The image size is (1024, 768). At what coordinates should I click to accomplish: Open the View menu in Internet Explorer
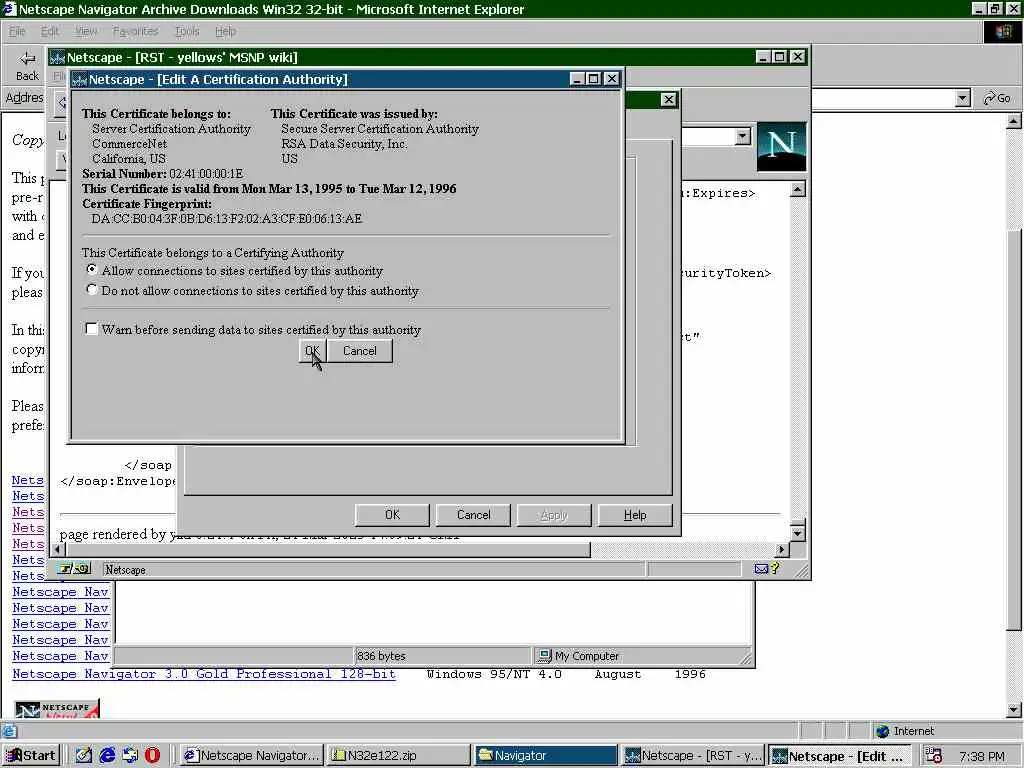pos(86,31)
